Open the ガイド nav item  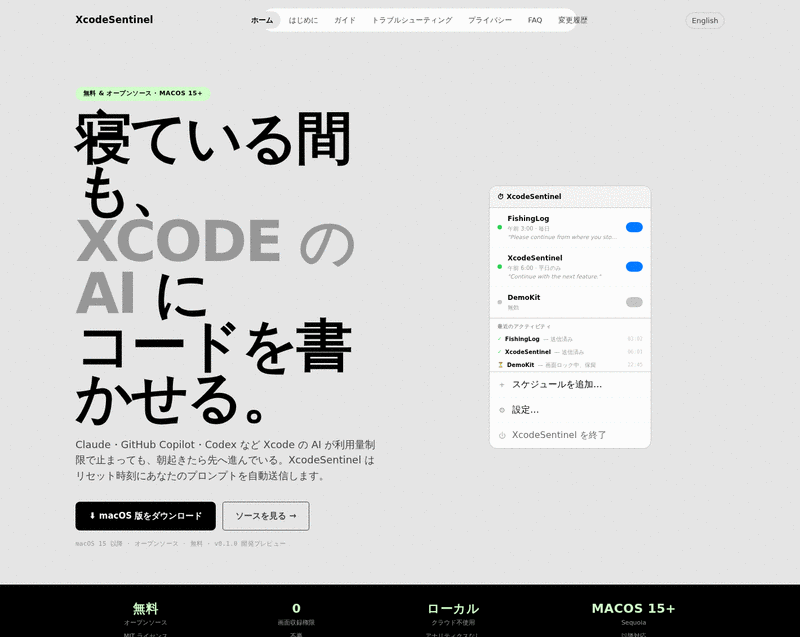345,20
